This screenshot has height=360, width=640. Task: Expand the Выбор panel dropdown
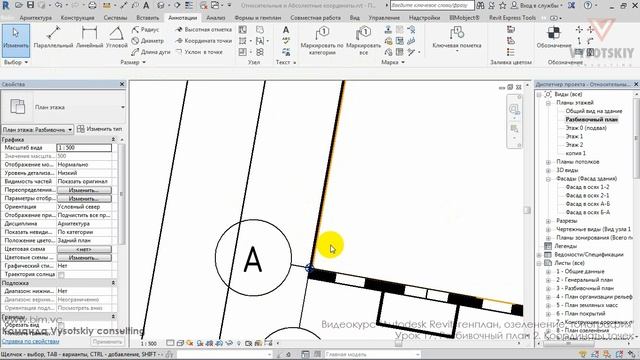click(x=26, y=62)
